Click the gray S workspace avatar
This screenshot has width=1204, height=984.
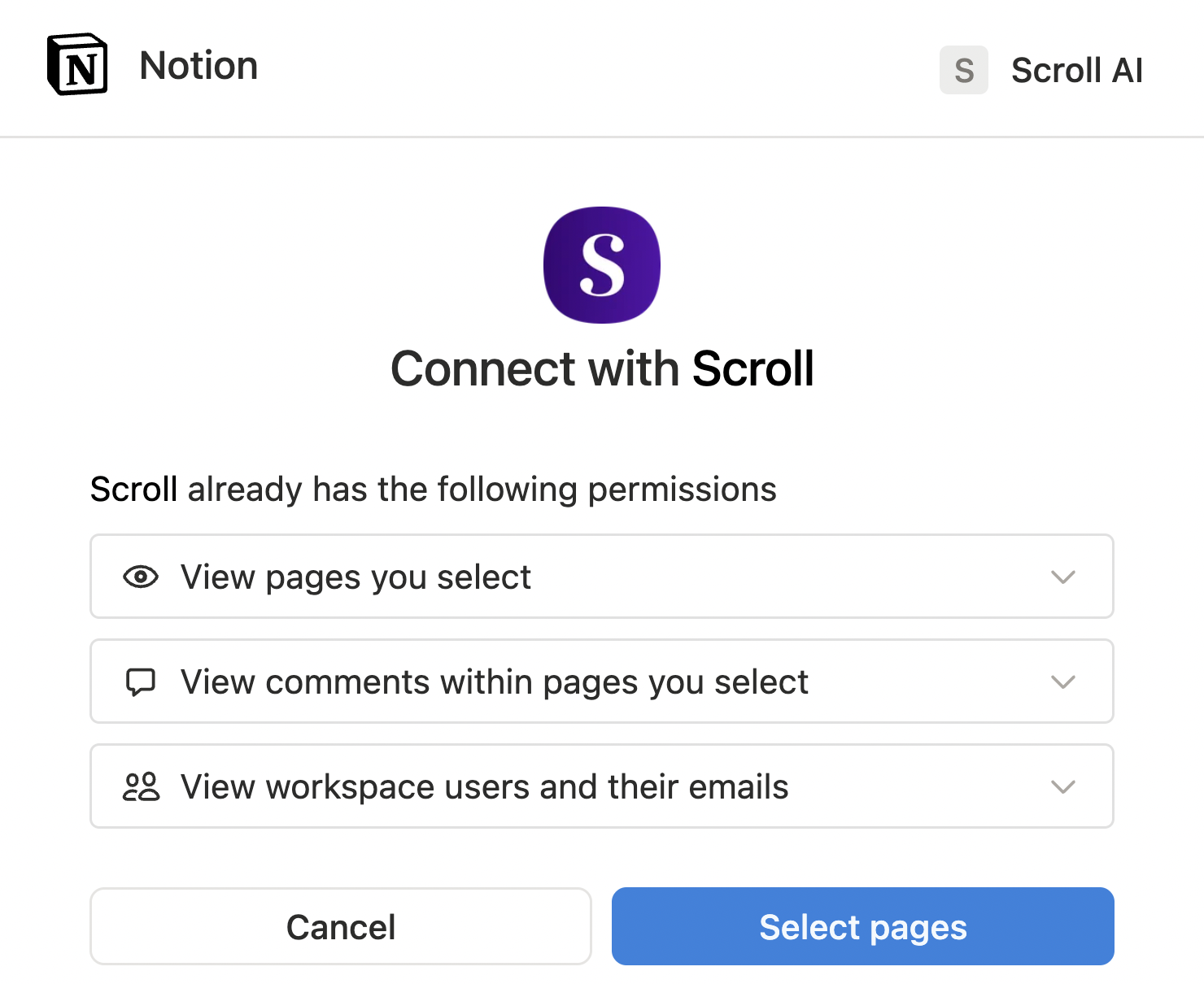[x=963, y=70]
